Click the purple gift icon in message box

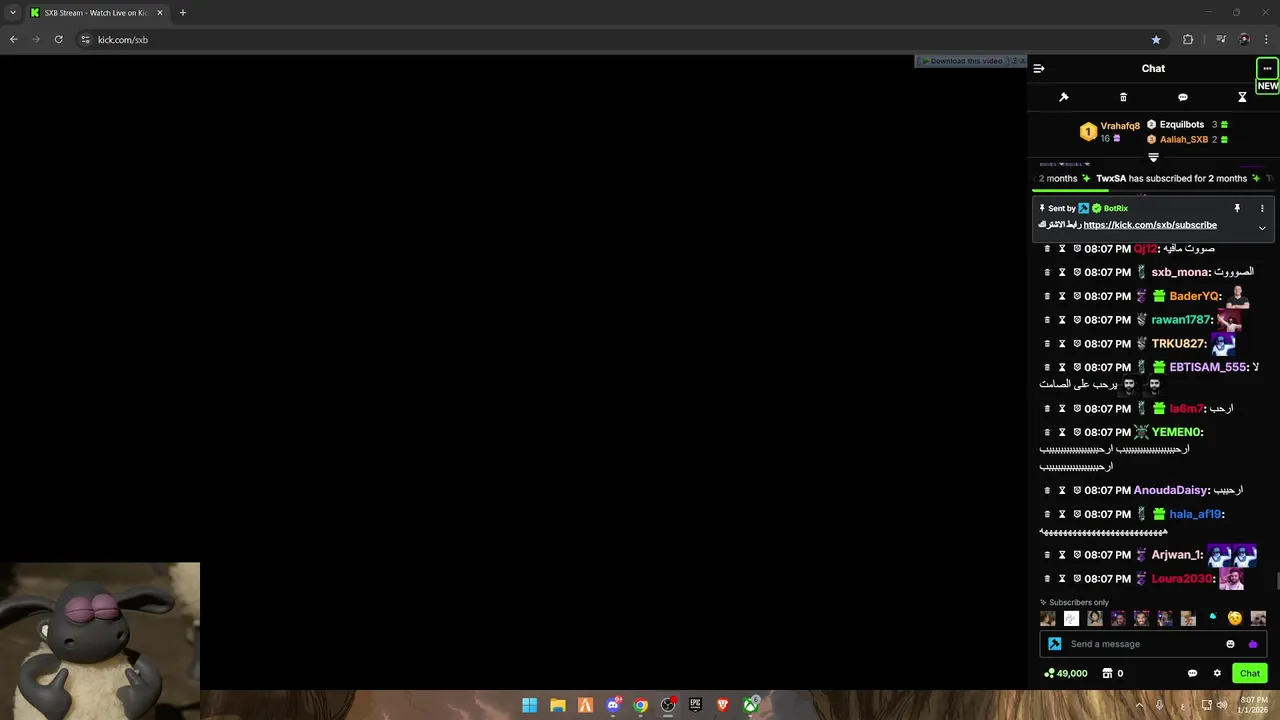(x=1253, y=644)
